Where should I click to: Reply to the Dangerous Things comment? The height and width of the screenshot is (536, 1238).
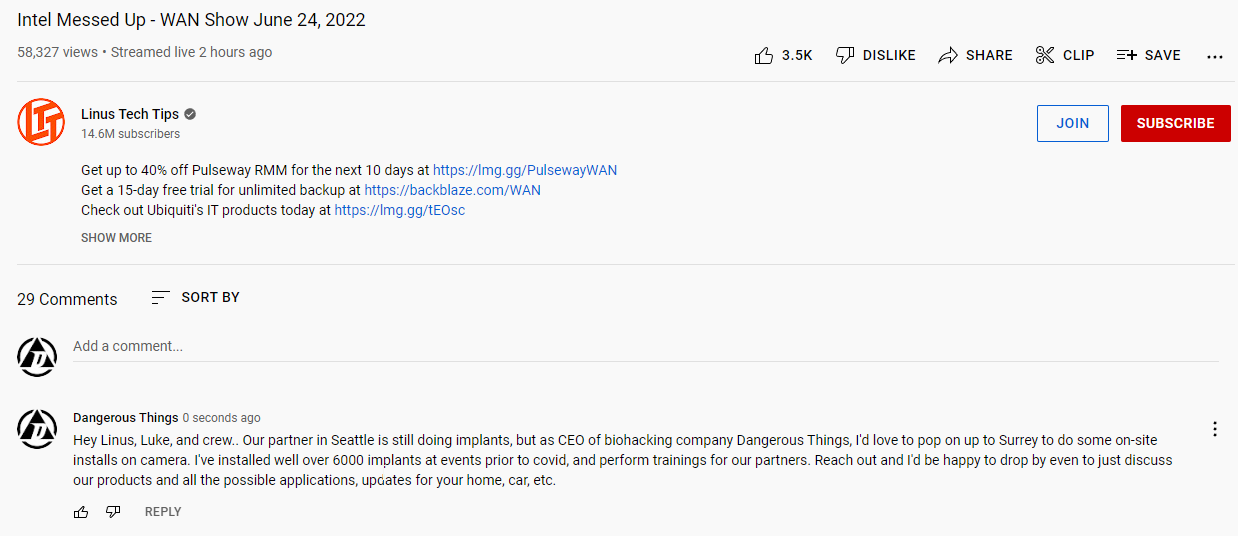click(163, 512)
